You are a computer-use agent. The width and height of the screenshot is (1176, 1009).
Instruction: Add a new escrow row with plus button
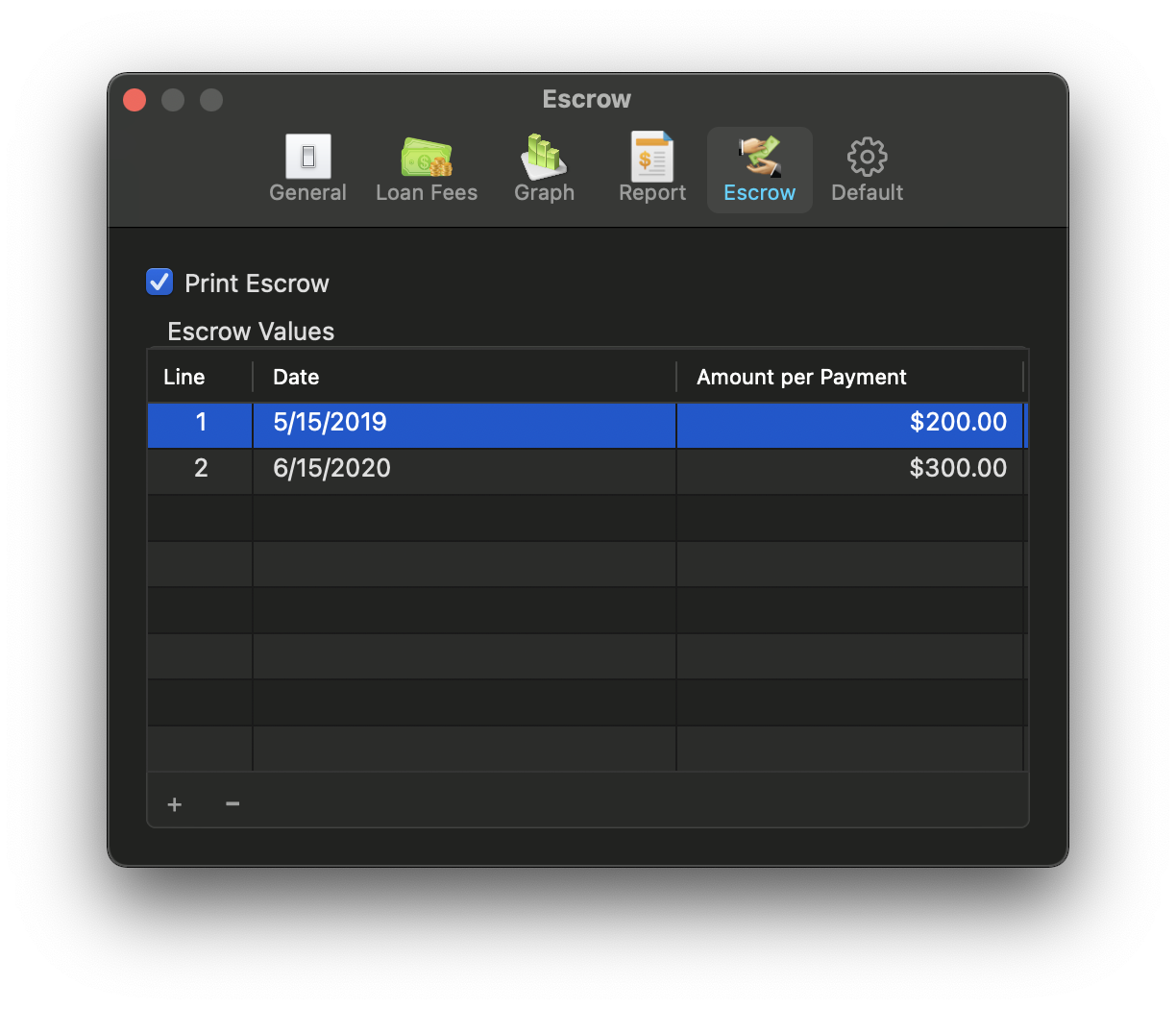pyautogui.click(x=174, y=803)
